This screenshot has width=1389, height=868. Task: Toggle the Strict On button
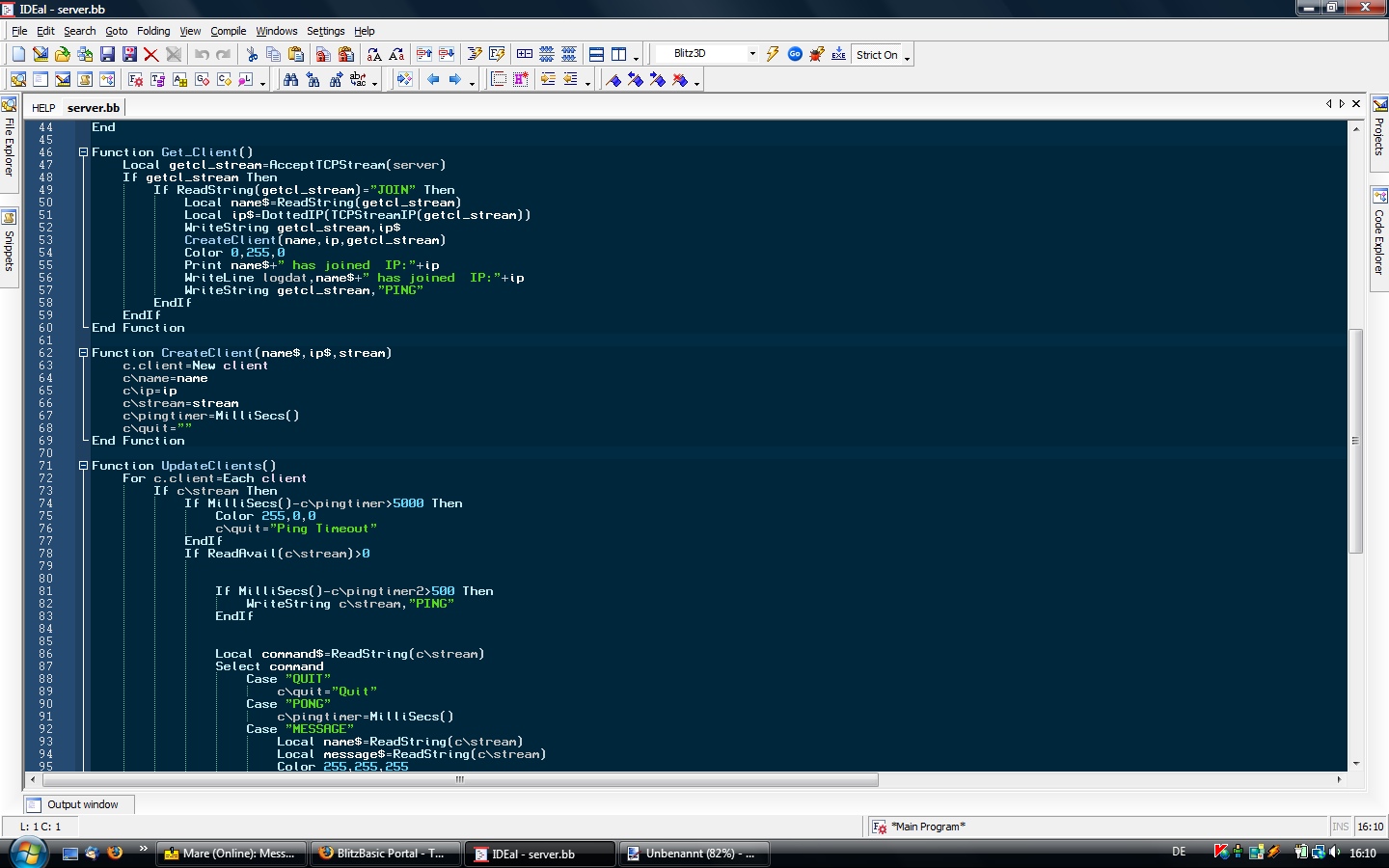[x=877, y=55]
